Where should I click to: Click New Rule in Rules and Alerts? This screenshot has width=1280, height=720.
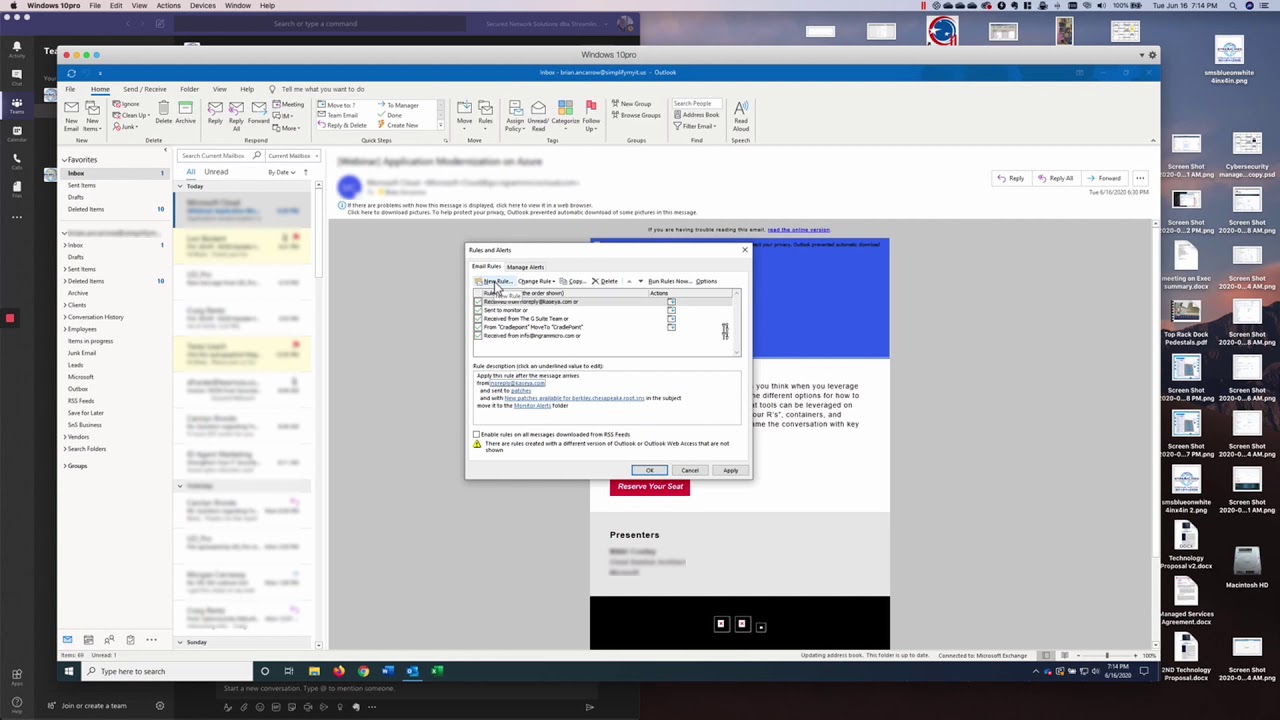coord(493,281)
